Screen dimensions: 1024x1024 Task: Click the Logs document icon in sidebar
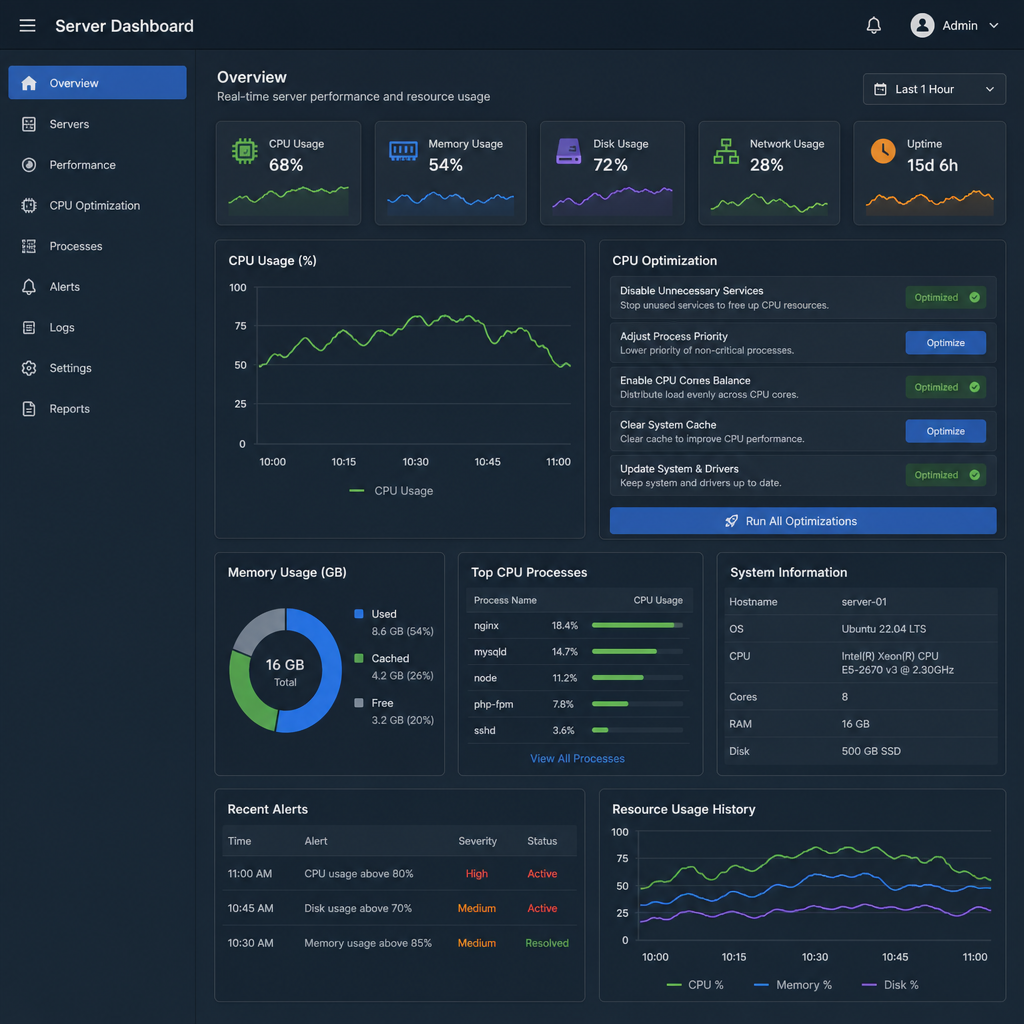[29, 327]
